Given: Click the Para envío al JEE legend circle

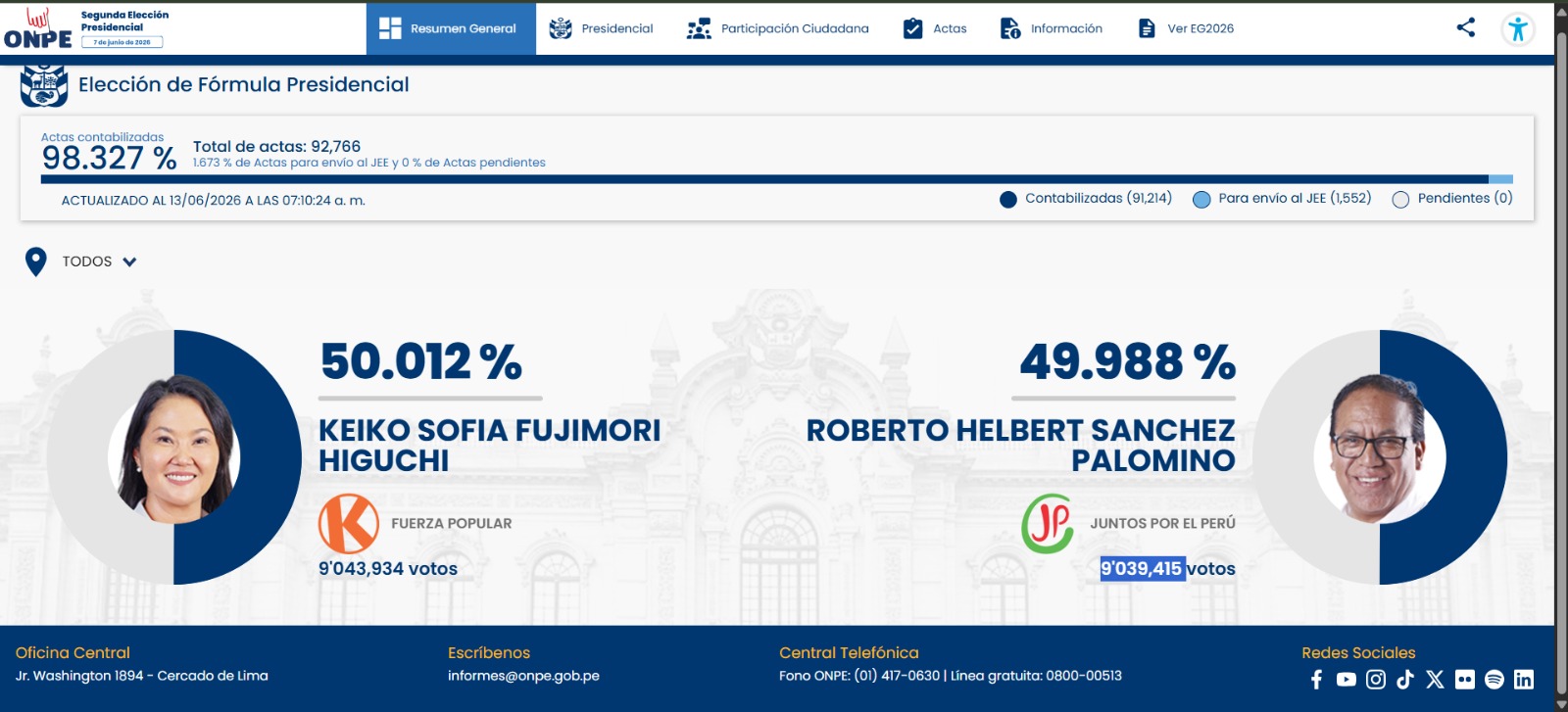Looking at the screenshot, I should click(1201, 200).
